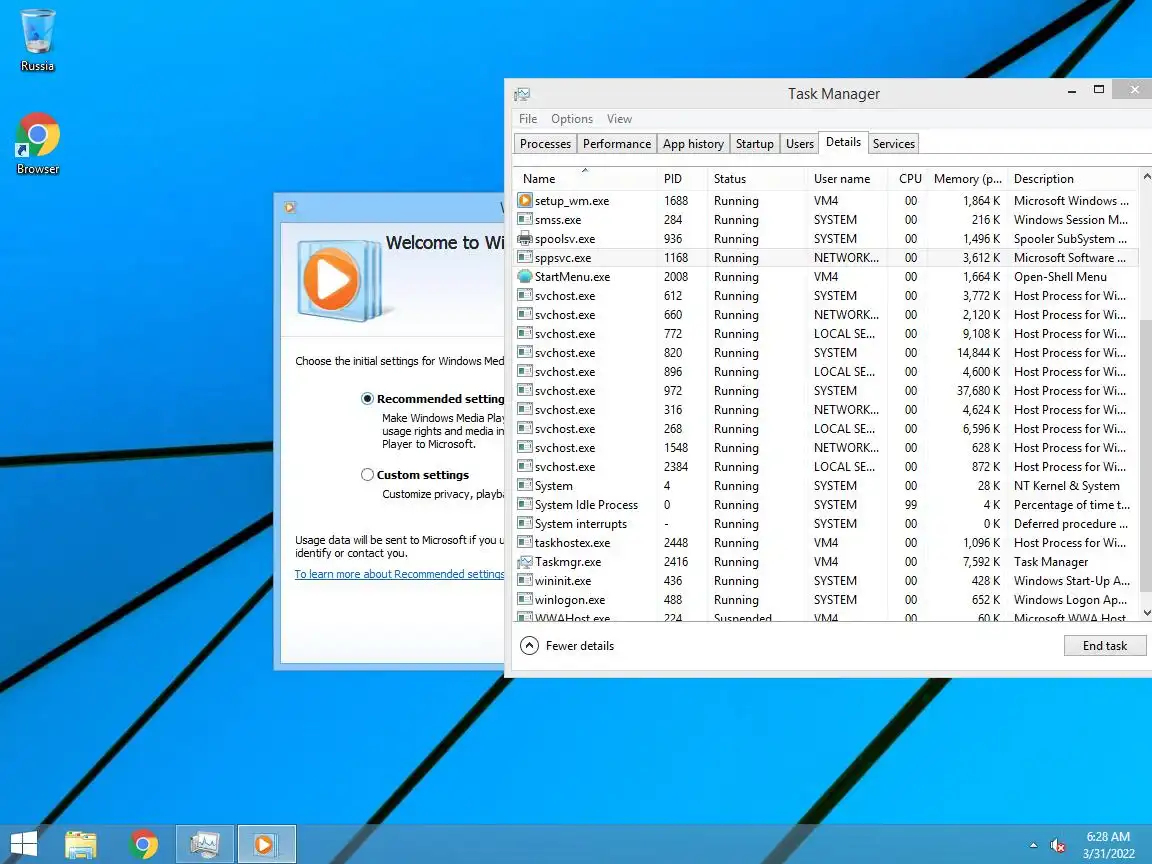The width and height of the screenshot is (1152, 864).
Task: Open the Options menu in Task Manager
Action: point(572,119)
